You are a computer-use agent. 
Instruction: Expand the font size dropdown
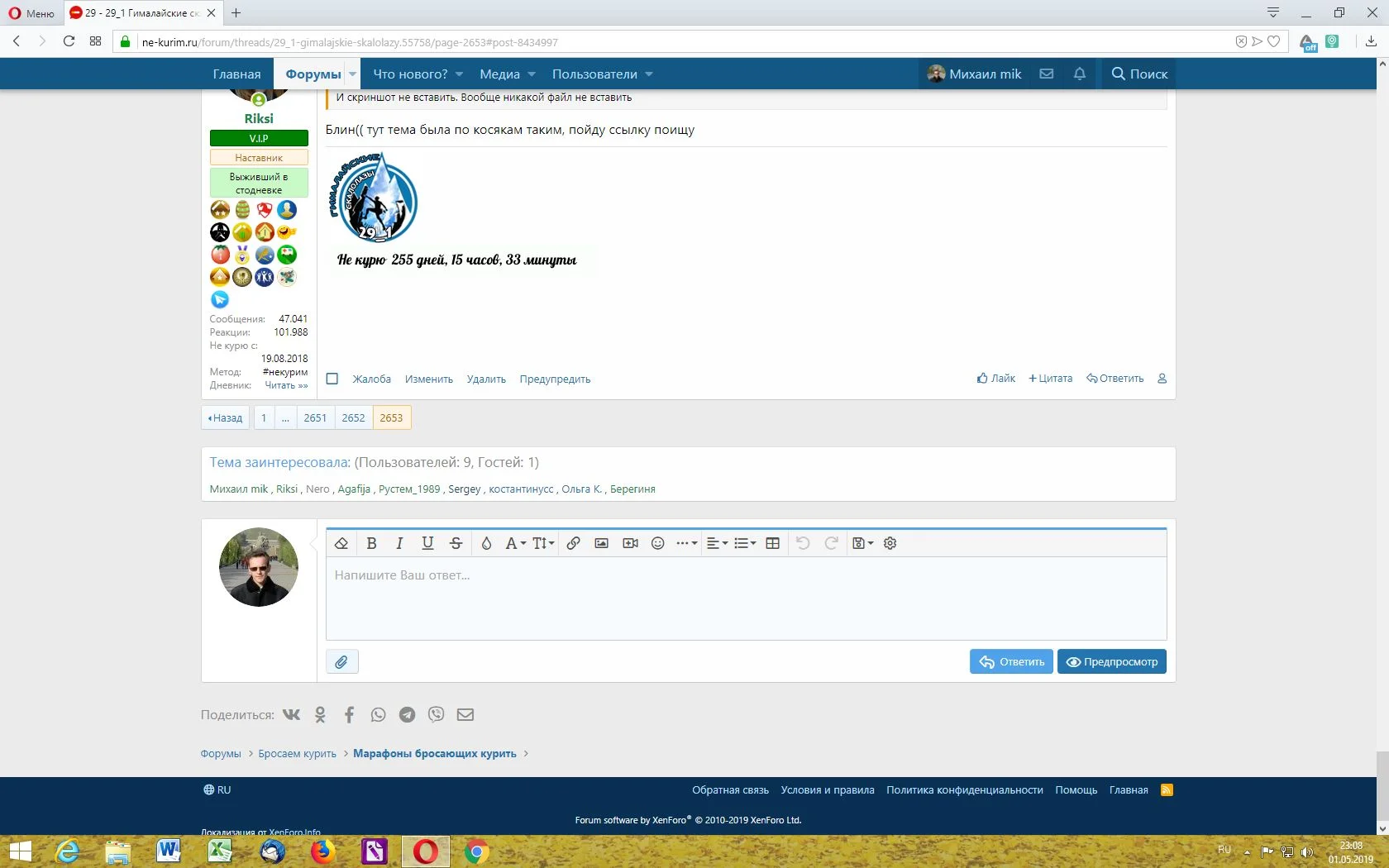pyautogui.click(x=543, y=543)
